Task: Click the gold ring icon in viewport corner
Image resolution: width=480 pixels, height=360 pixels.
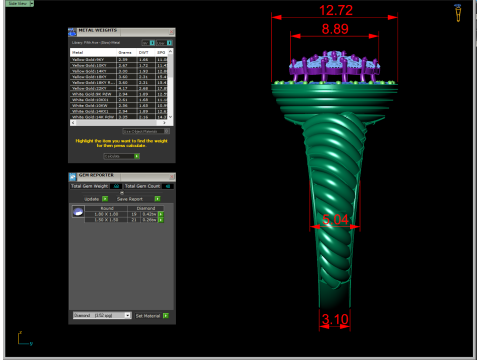Action: coord(458,13)
